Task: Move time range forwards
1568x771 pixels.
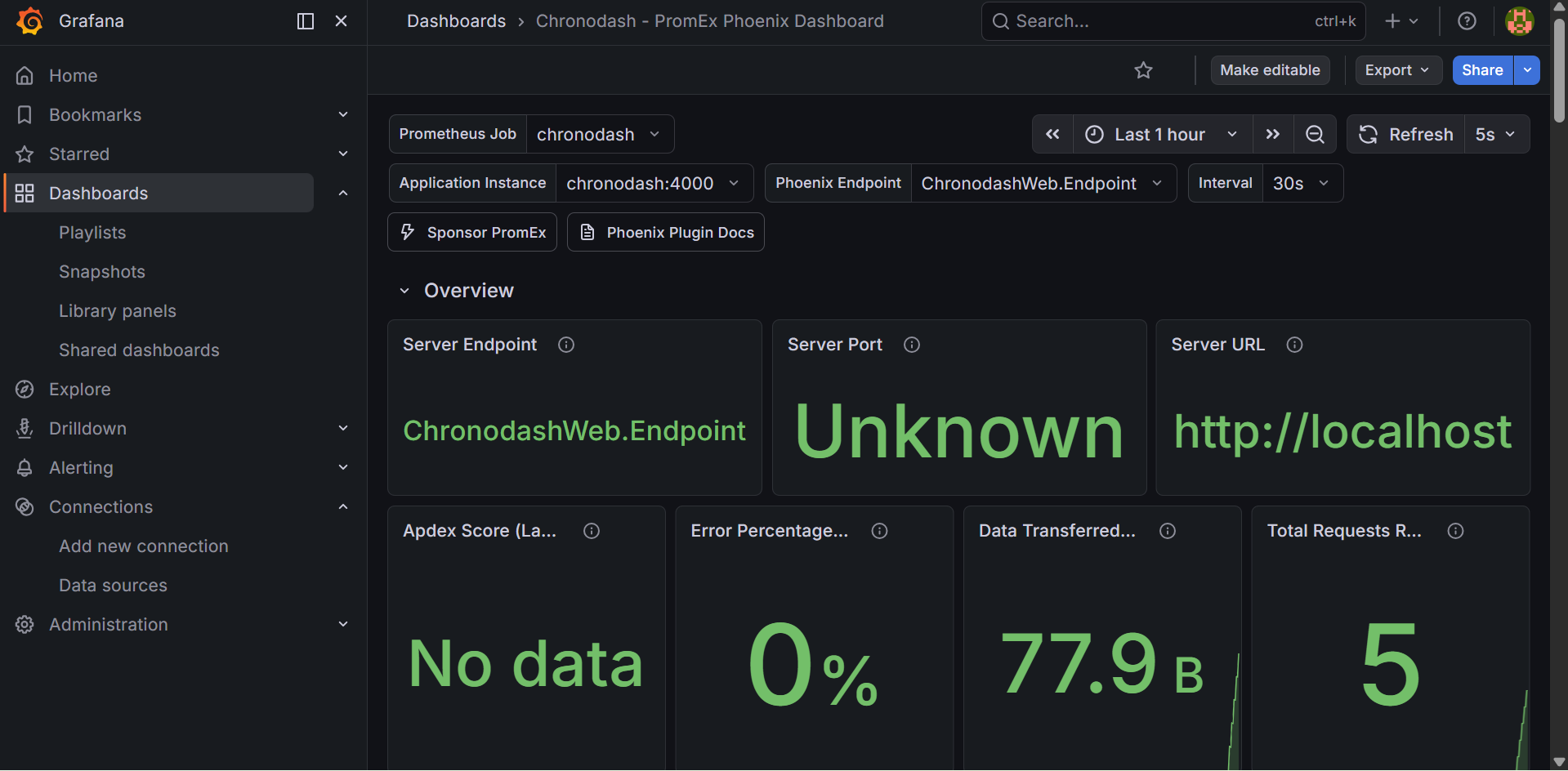Action: click(1273, 134)
